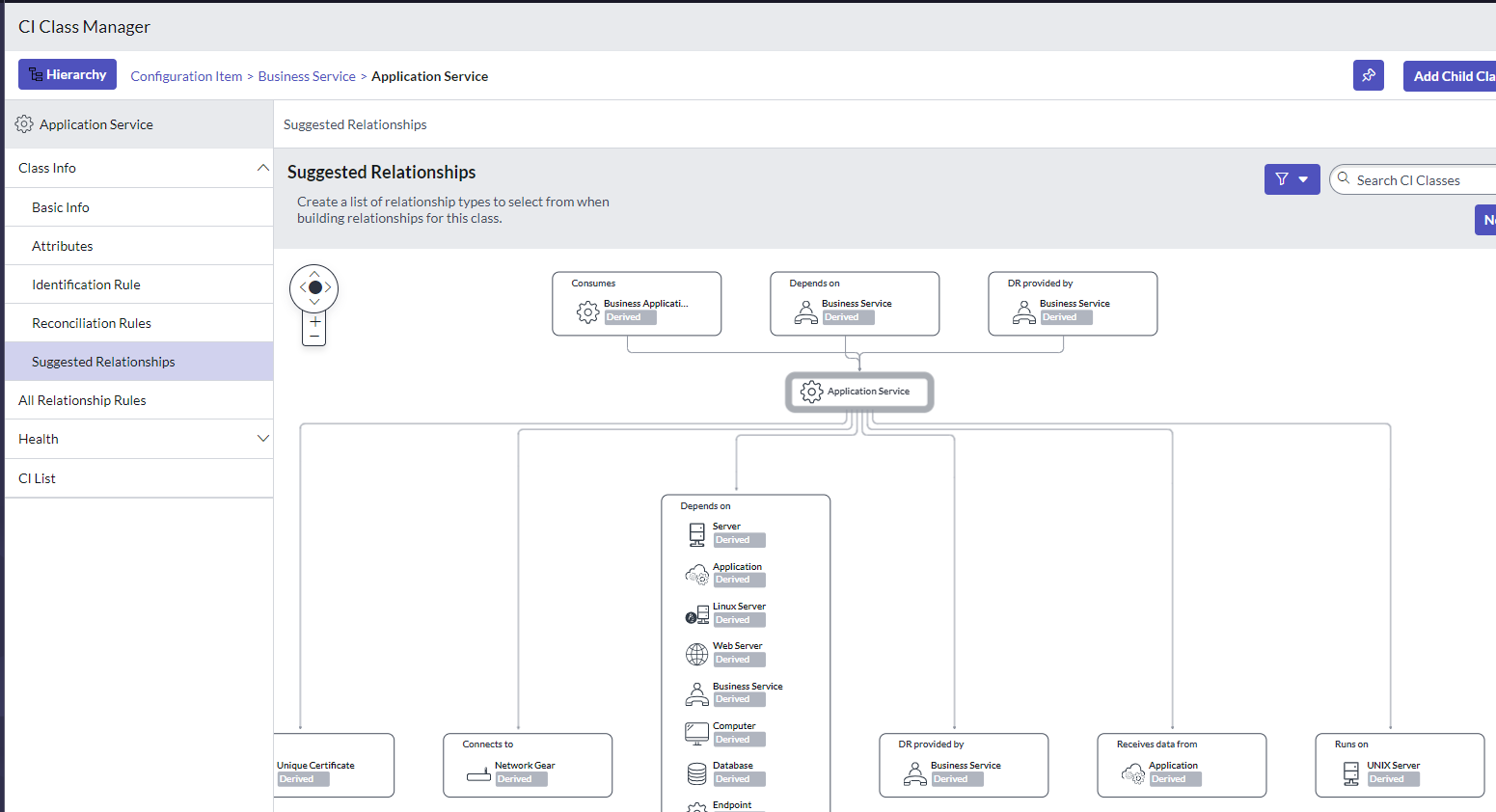Screen dimensions: 1496x812
Task: Collapse the Class Info section
Action: click(262, 167)
